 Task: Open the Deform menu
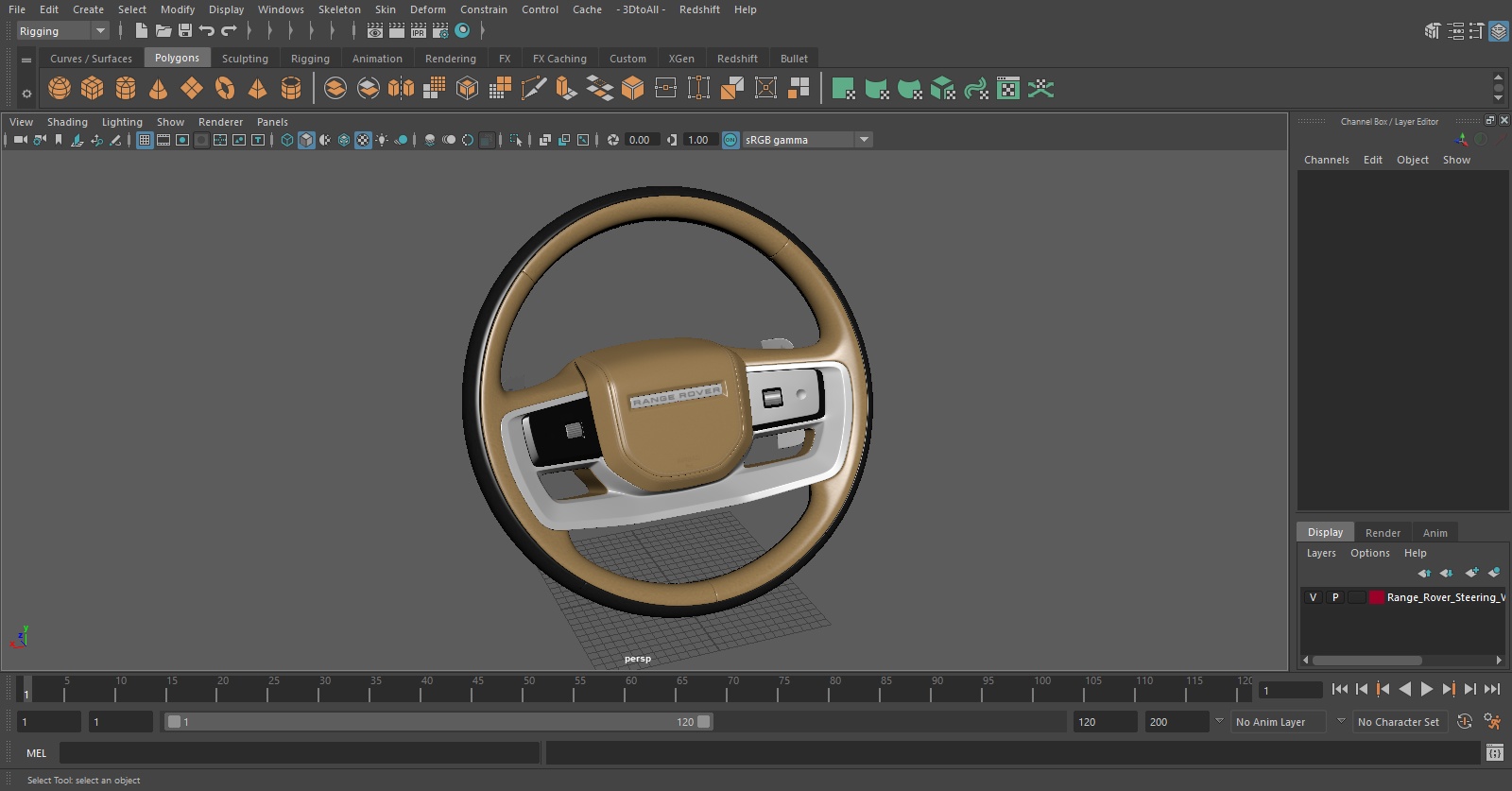[427, 9]
